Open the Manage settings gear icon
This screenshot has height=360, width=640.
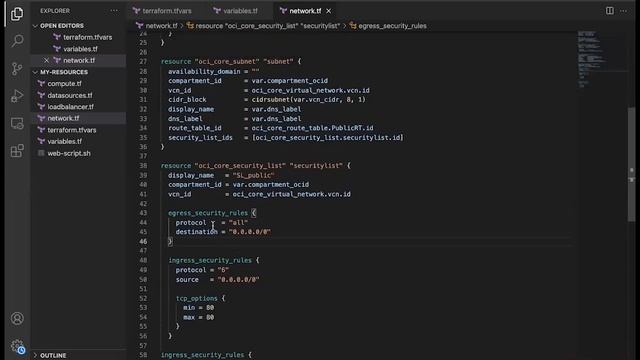point(18,347)
